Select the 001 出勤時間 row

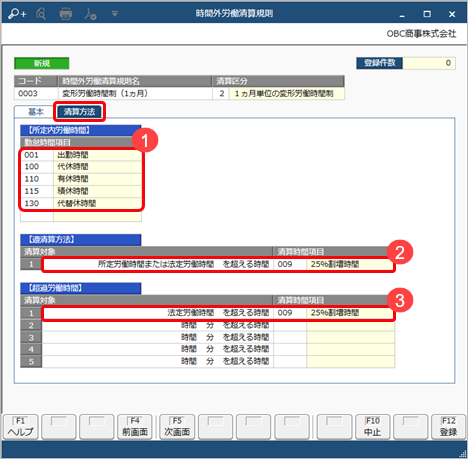81,155
